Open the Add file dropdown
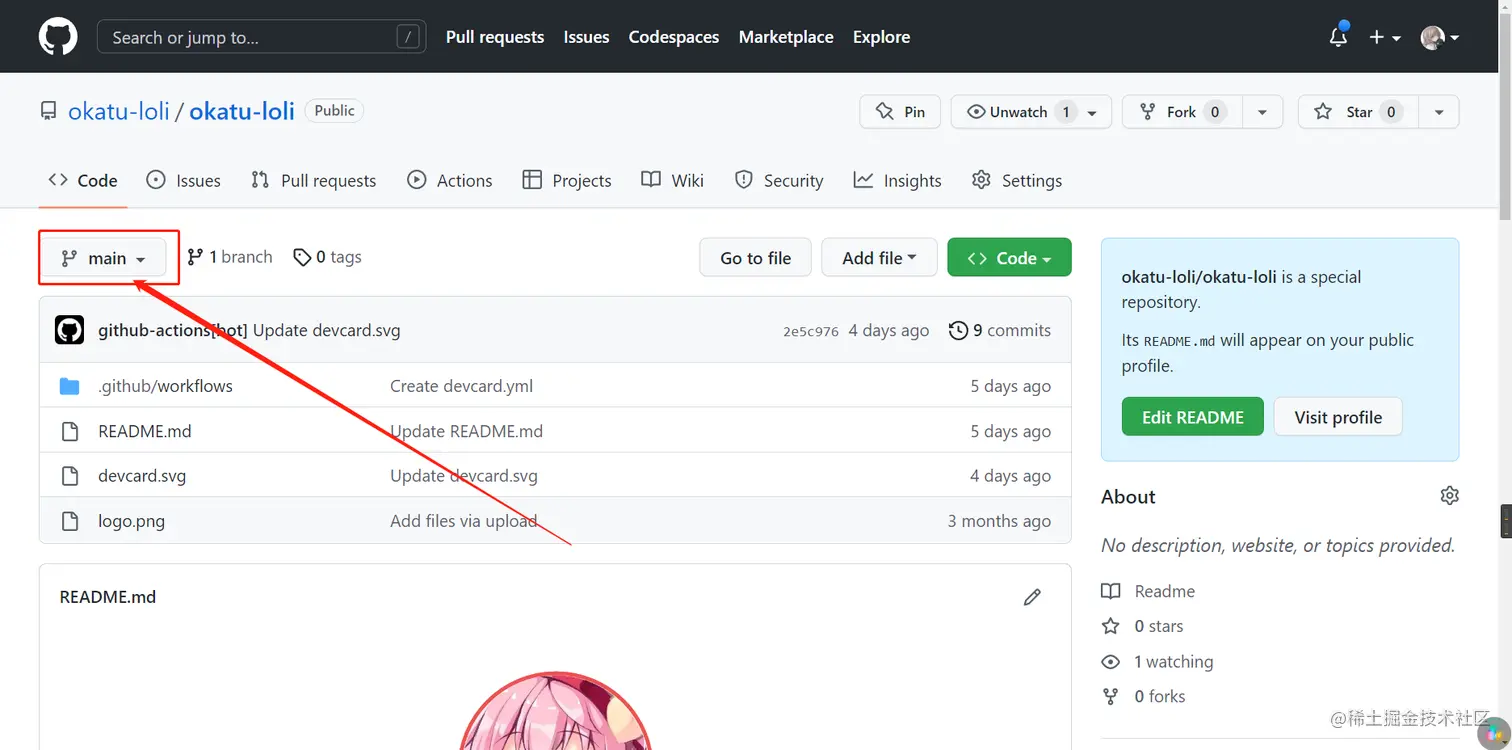Screen dimensions: 1512x750 pyautogui.click(x=879, y=257)
